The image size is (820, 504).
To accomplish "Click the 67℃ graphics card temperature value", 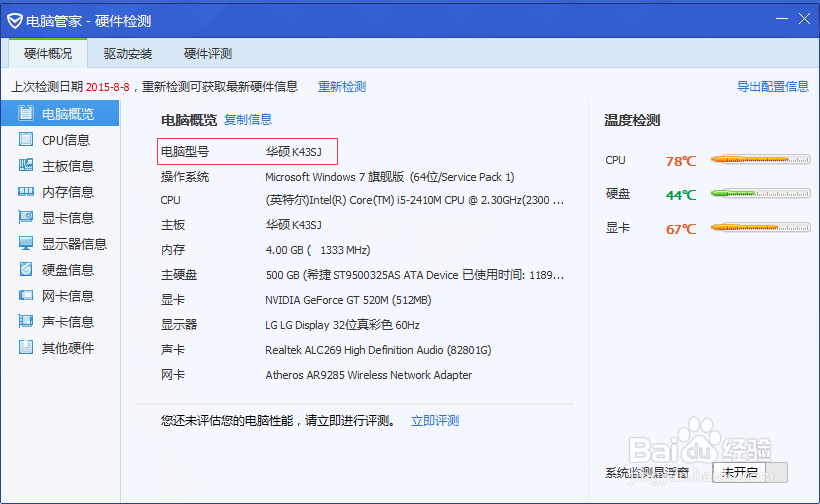I will coord(681,229).
